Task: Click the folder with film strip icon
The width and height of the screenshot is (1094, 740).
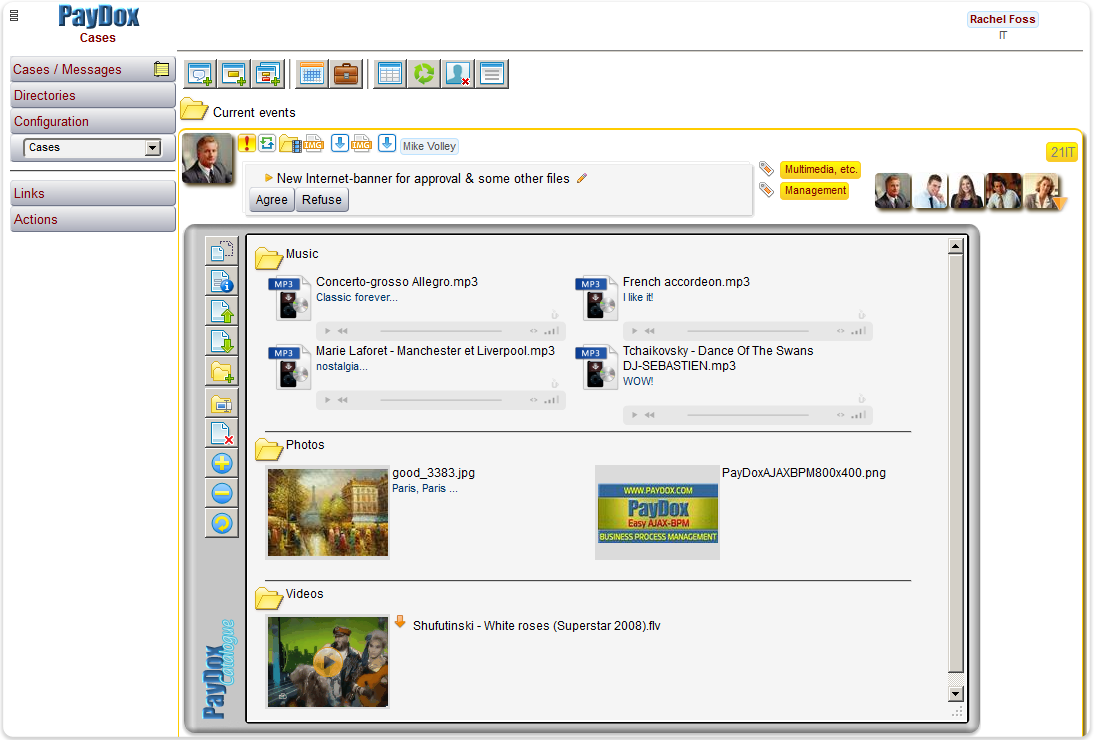Action: click(290, 144)
